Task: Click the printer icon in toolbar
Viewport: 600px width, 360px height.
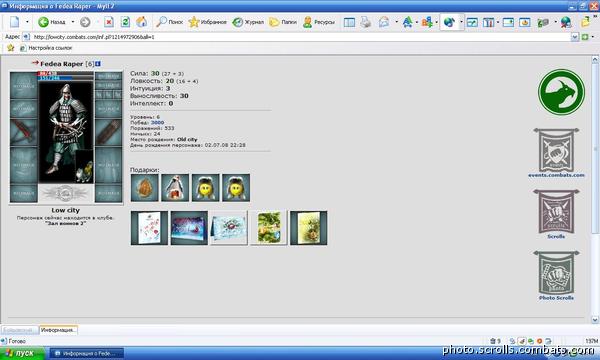Action: [365, 22]
